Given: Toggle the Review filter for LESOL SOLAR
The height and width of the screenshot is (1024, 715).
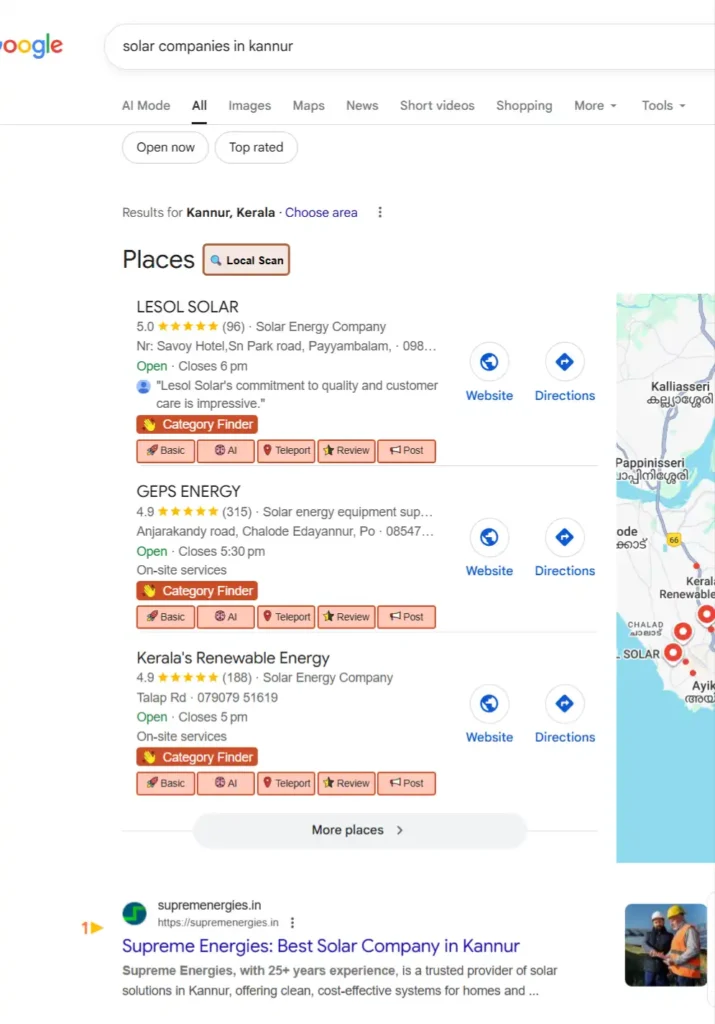Looking at the screenshot, I should [x=346, y=450].
